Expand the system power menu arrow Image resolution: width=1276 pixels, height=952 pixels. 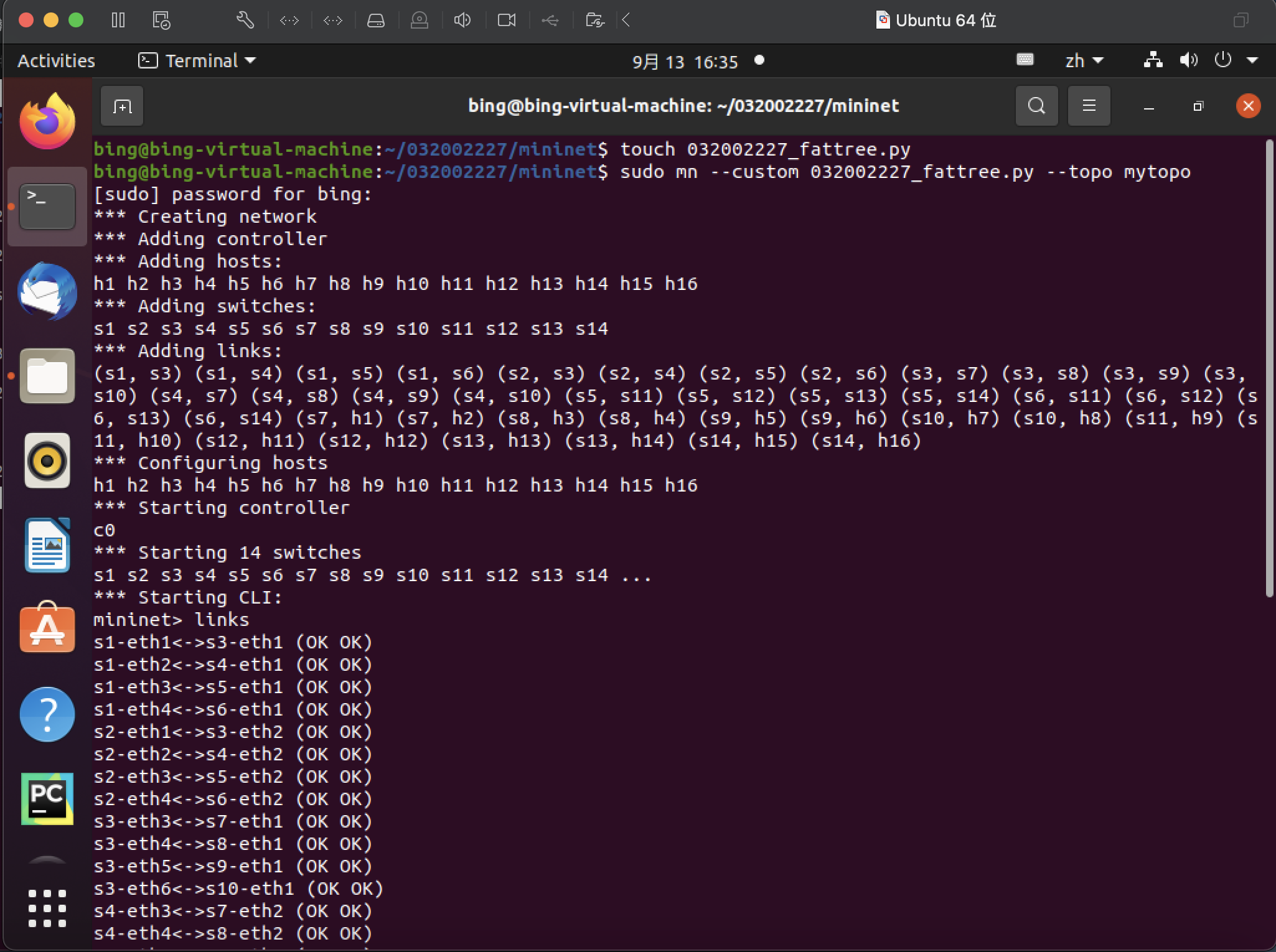pyautogui.click(x=1252, y=61)
